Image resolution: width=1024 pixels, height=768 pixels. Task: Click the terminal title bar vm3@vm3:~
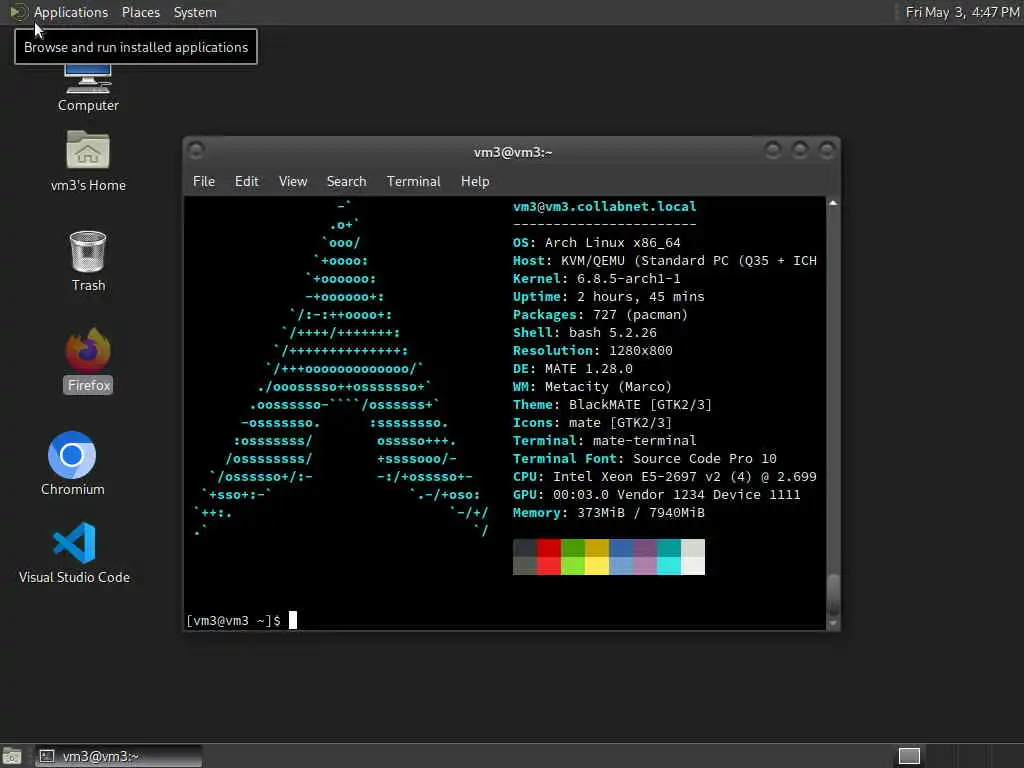(x=513, y=152)
